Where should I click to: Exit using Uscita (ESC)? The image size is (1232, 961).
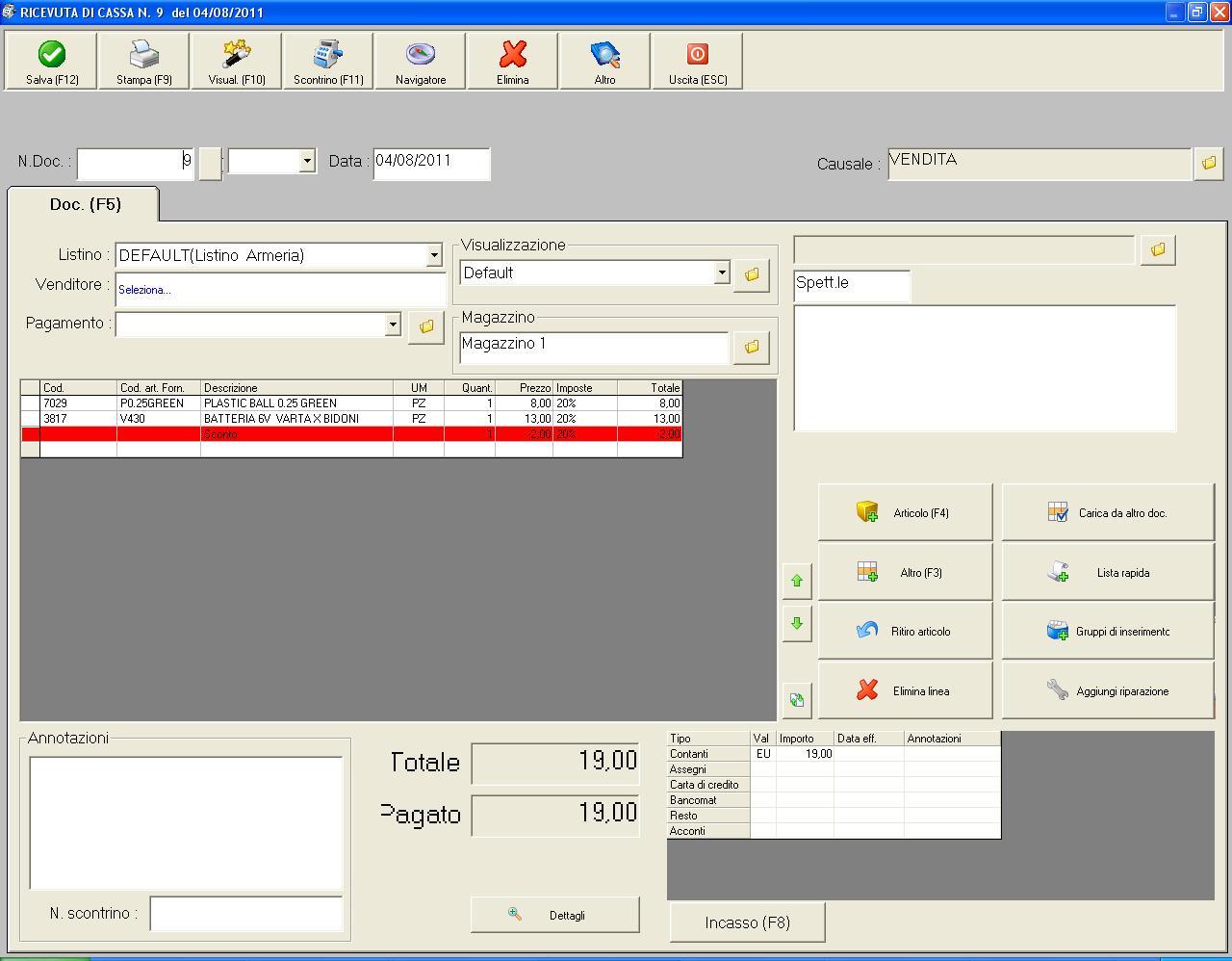coord(698,62)
